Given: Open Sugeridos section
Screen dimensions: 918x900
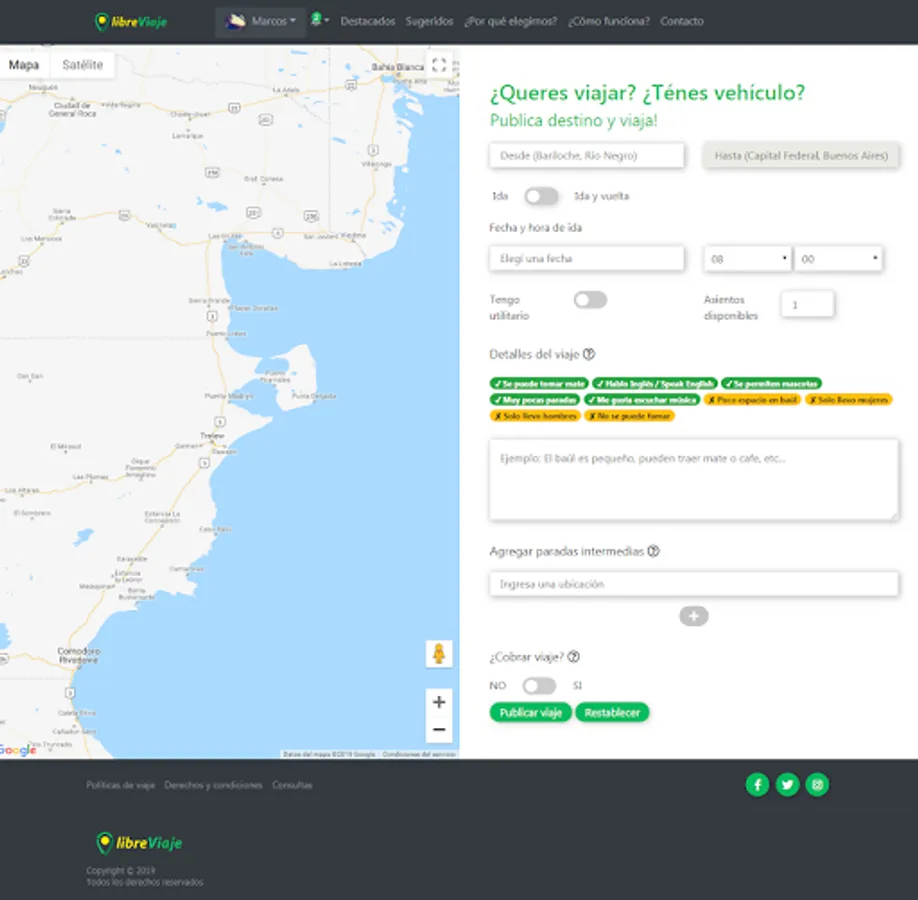Looking at the screenshot, I should (x=429, y=21).
